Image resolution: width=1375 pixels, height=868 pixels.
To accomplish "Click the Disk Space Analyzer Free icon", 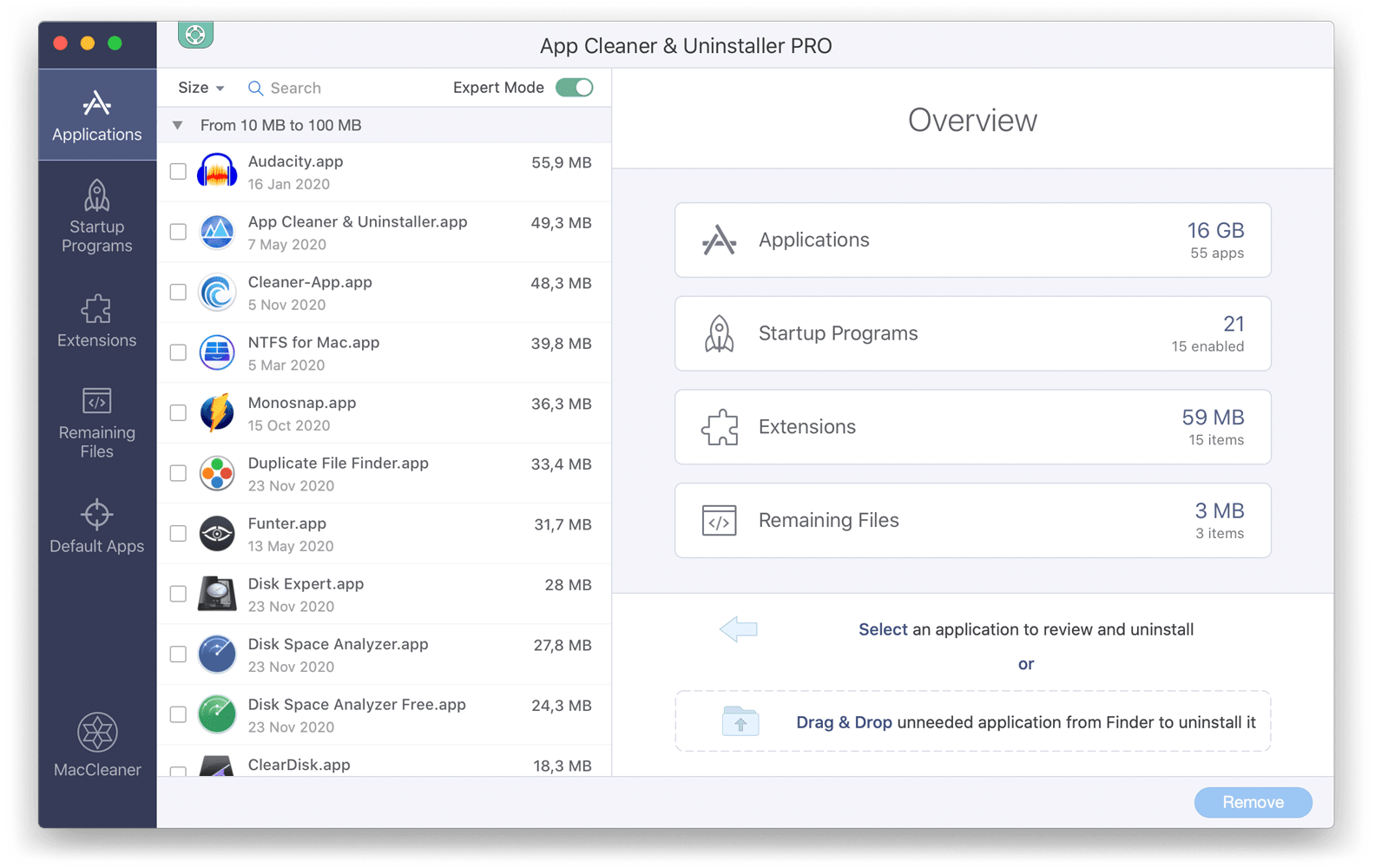I will tap(216, 714).
